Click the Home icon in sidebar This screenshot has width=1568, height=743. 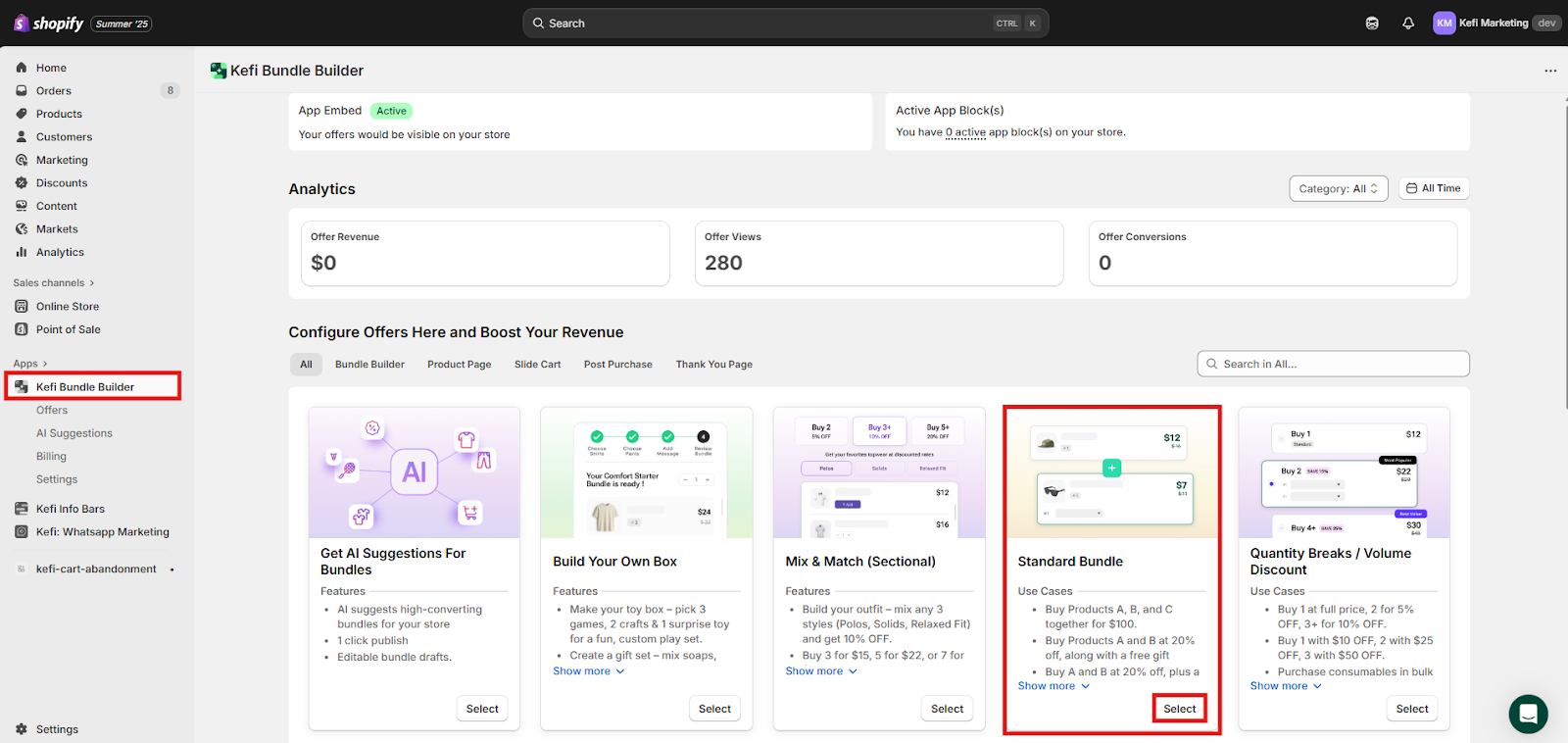pos(22,68)
